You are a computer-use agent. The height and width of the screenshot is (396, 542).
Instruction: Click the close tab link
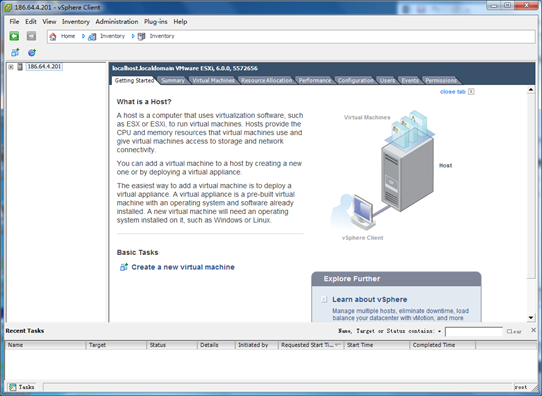[453, 92]
